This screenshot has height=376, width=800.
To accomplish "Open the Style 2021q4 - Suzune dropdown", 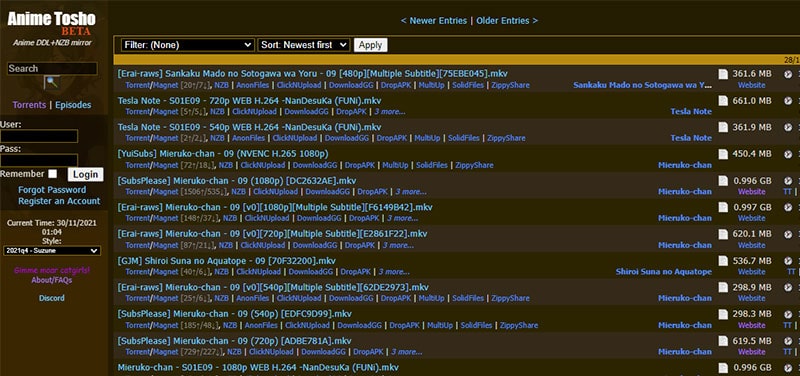I will click(52, 250).
